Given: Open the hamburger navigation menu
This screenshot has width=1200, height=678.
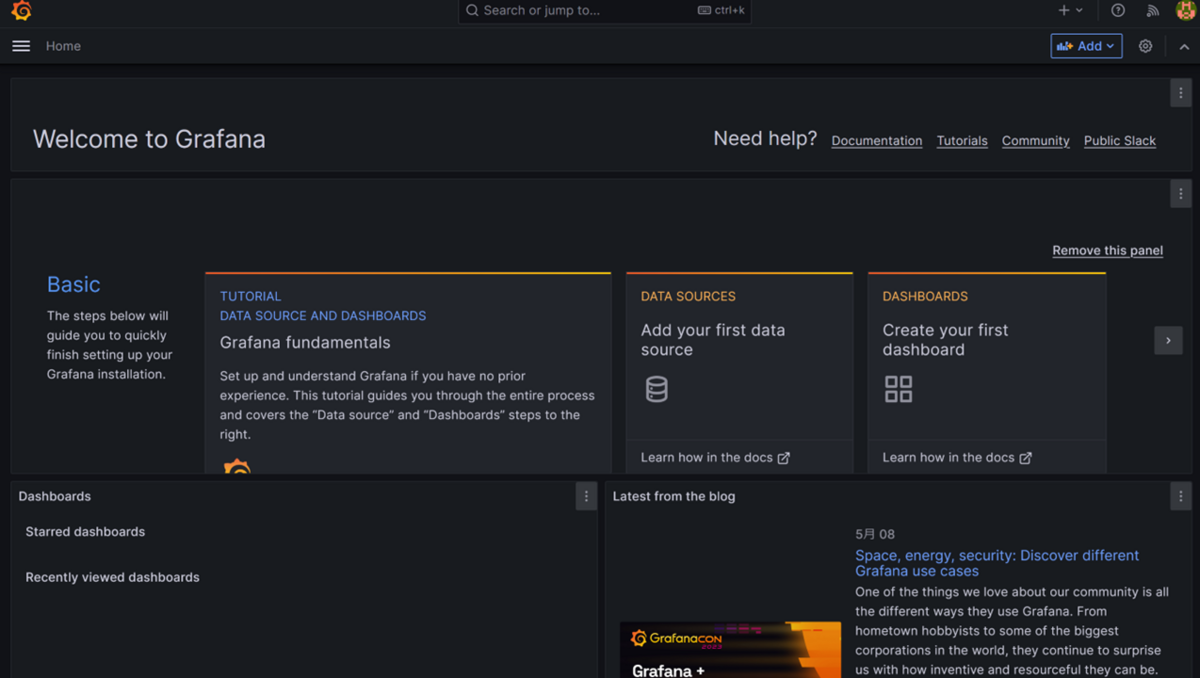Looking at the screenshot, I should pos(21,46).
